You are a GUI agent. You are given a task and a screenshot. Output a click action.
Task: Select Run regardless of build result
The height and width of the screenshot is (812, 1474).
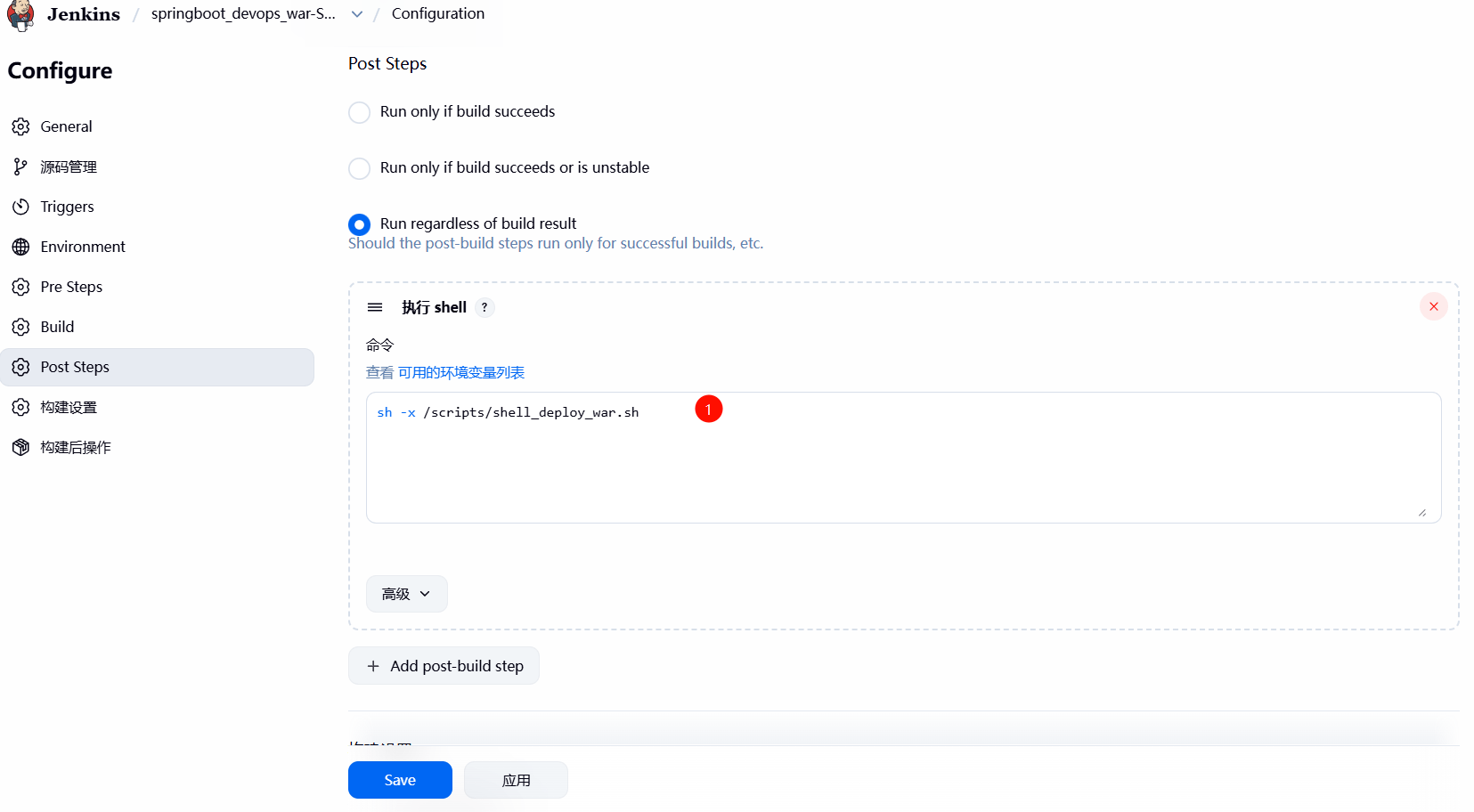coord(360,224)
